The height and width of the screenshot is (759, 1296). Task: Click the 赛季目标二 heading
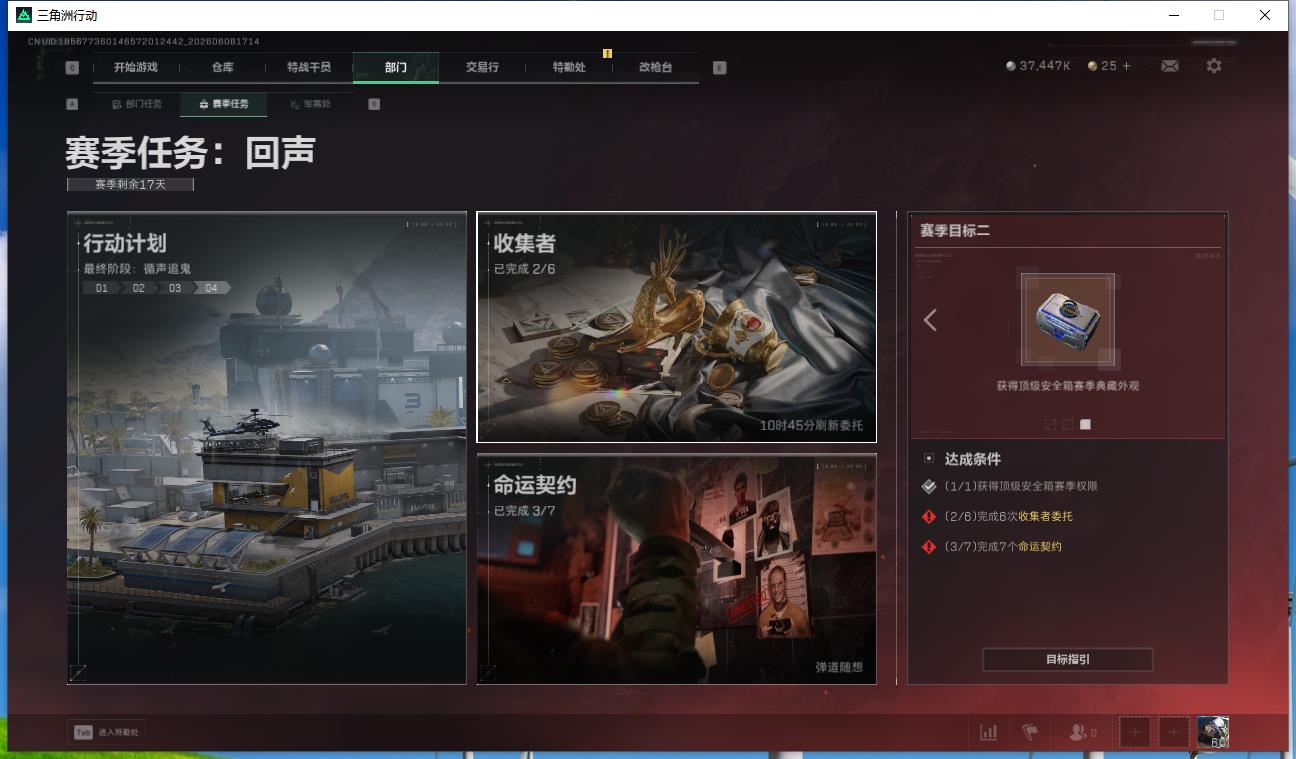coord(955,230)
